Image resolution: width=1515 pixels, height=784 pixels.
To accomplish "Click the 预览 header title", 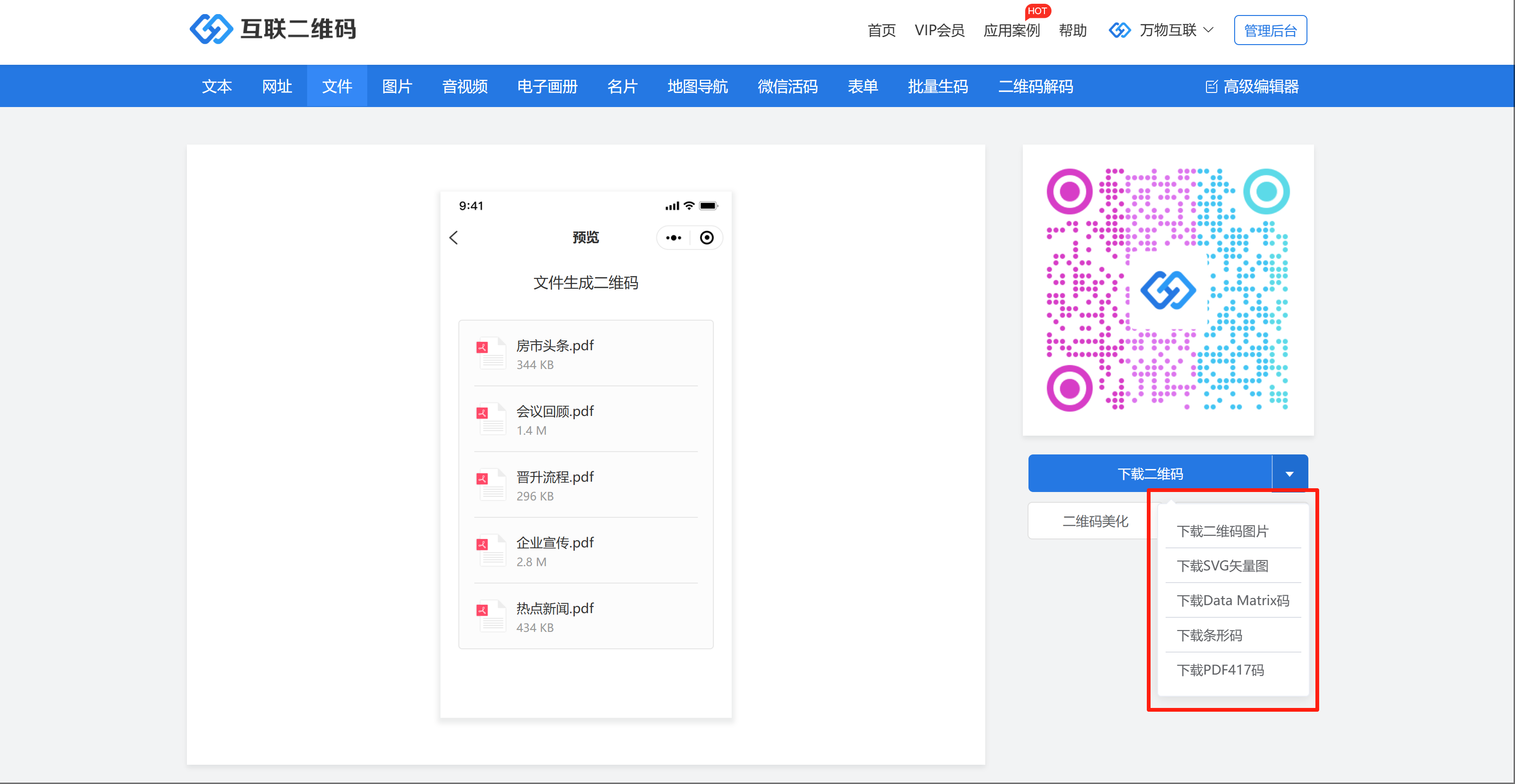I will [586, 238].
